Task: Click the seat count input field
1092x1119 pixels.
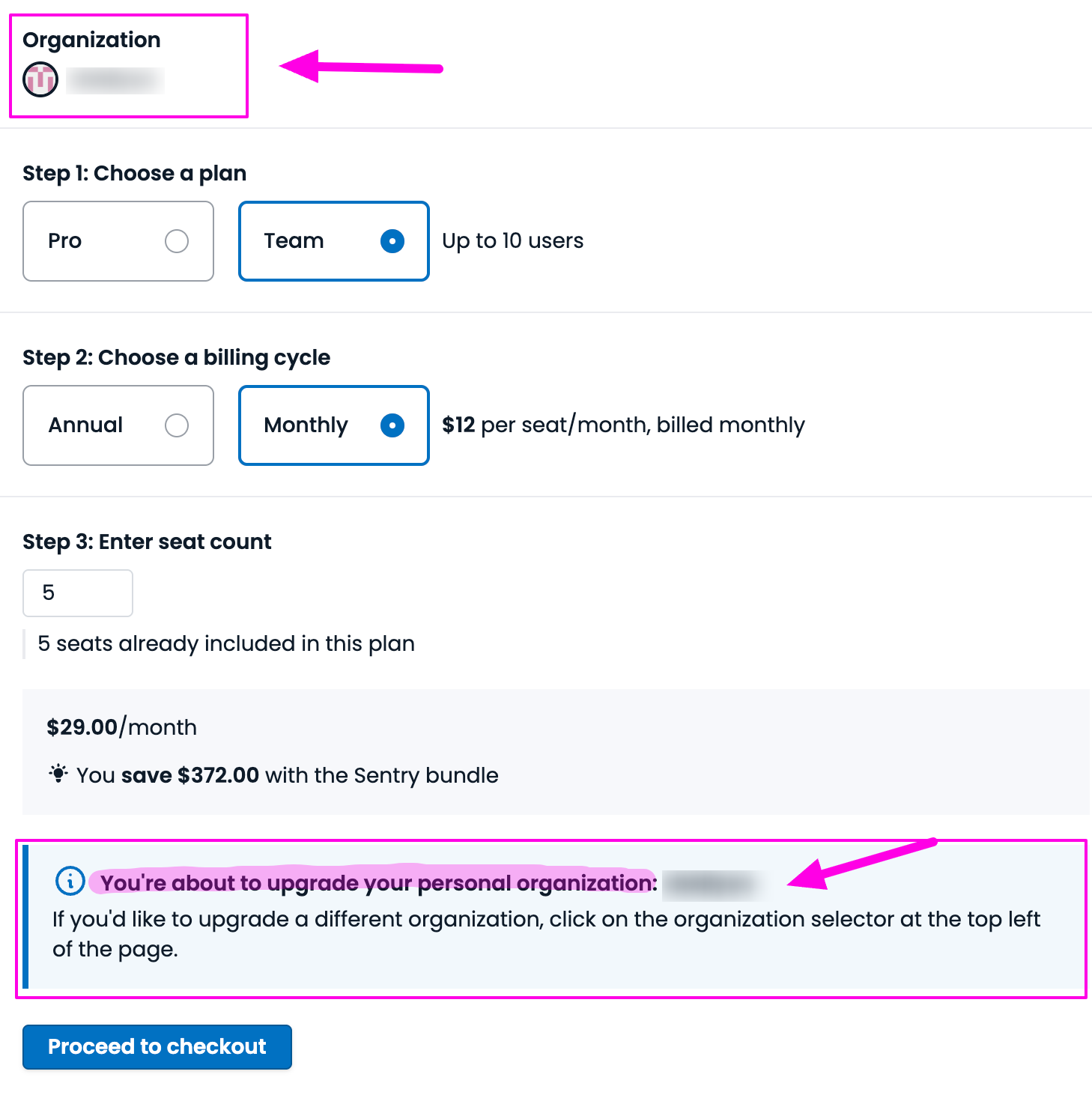Action: 78,593
